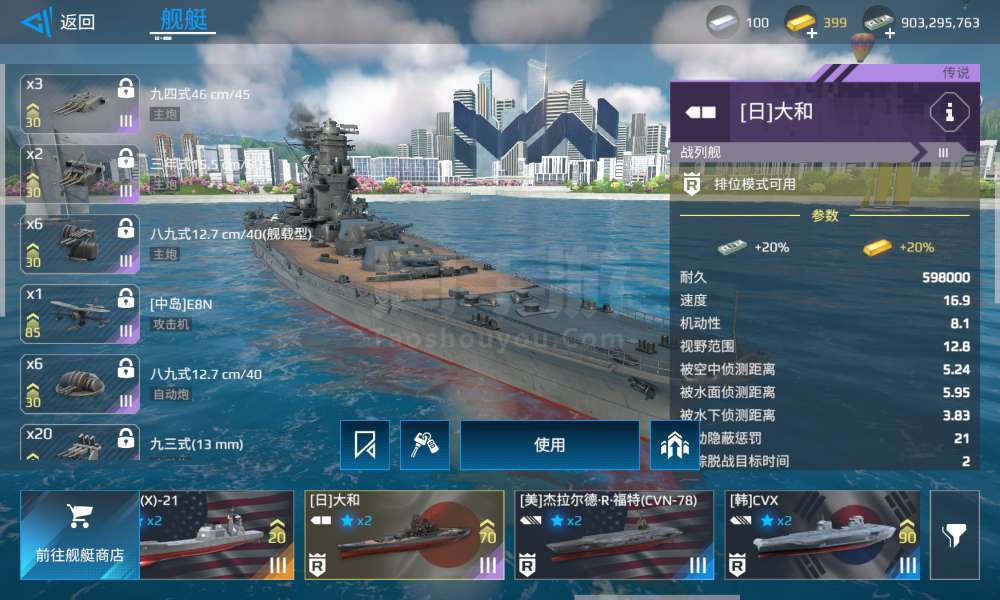1000x600 pixels.
Task: Go to 前往舰艇商店 ship shop
Action: pos(80,535)
